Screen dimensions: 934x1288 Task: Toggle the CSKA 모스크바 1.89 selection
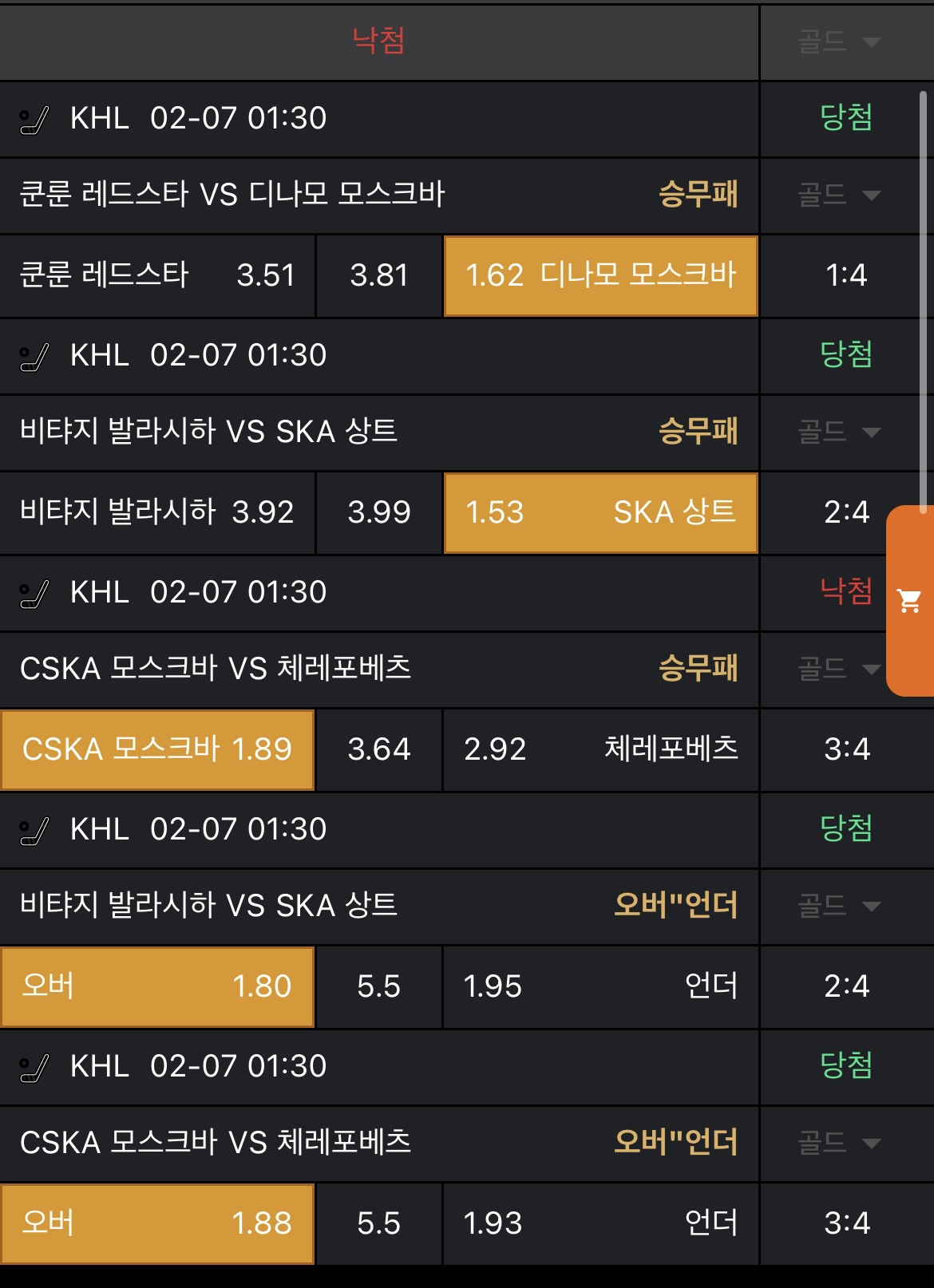coord(157,749)
